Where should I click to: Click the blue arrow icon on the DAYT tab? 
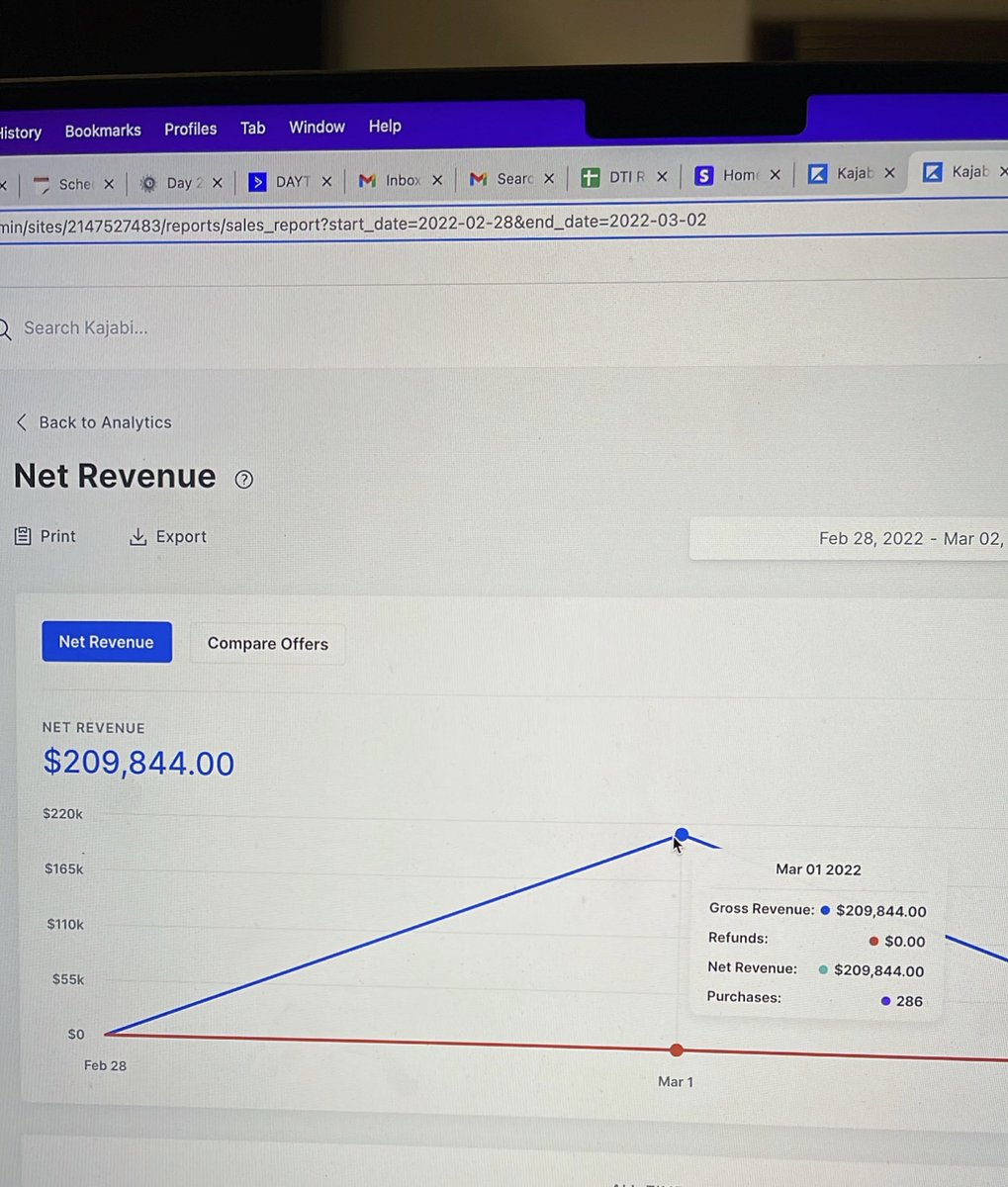[x=258, y=182]
